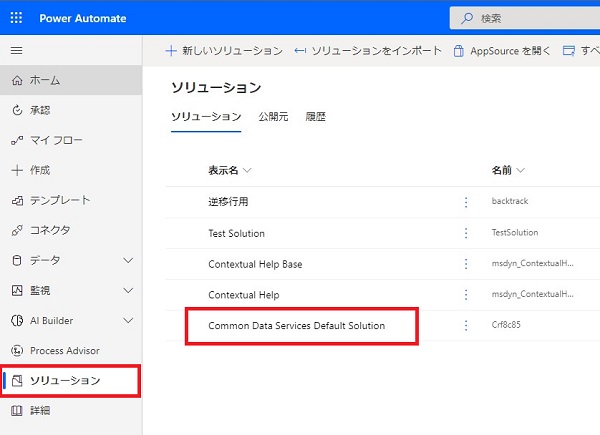Screen dimensions: 600x435
Task: Click the approvals clock icon
Action: (17, 110)
